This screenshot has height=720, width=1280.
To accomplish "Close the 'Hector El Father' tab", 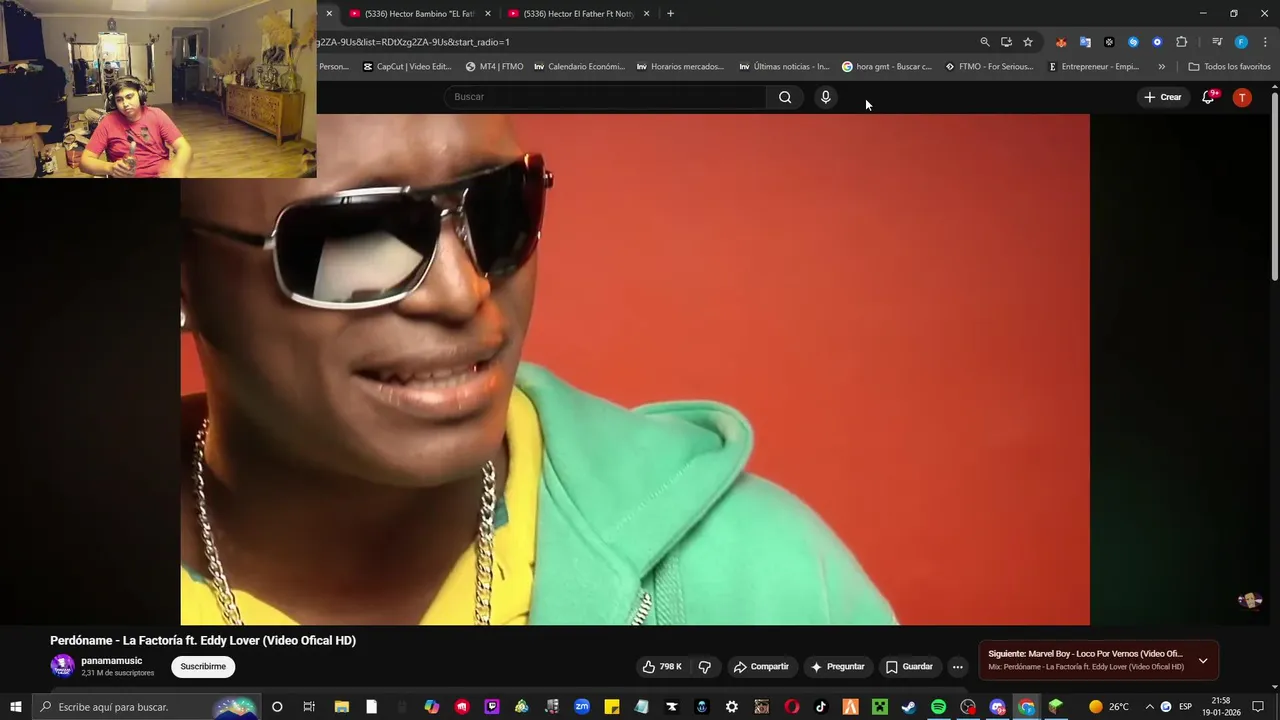I will pos(646,14).
